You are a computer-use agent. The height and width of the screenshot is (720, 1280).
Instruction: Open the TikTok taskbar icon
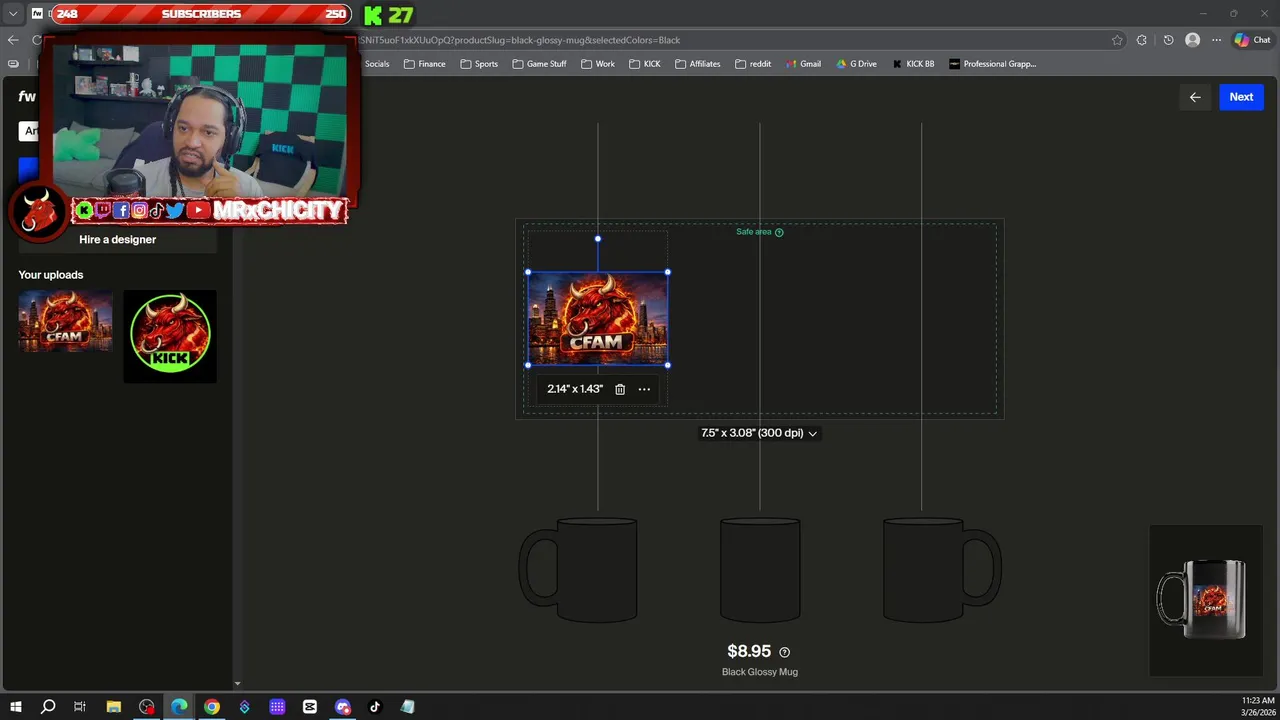(375, 707)
